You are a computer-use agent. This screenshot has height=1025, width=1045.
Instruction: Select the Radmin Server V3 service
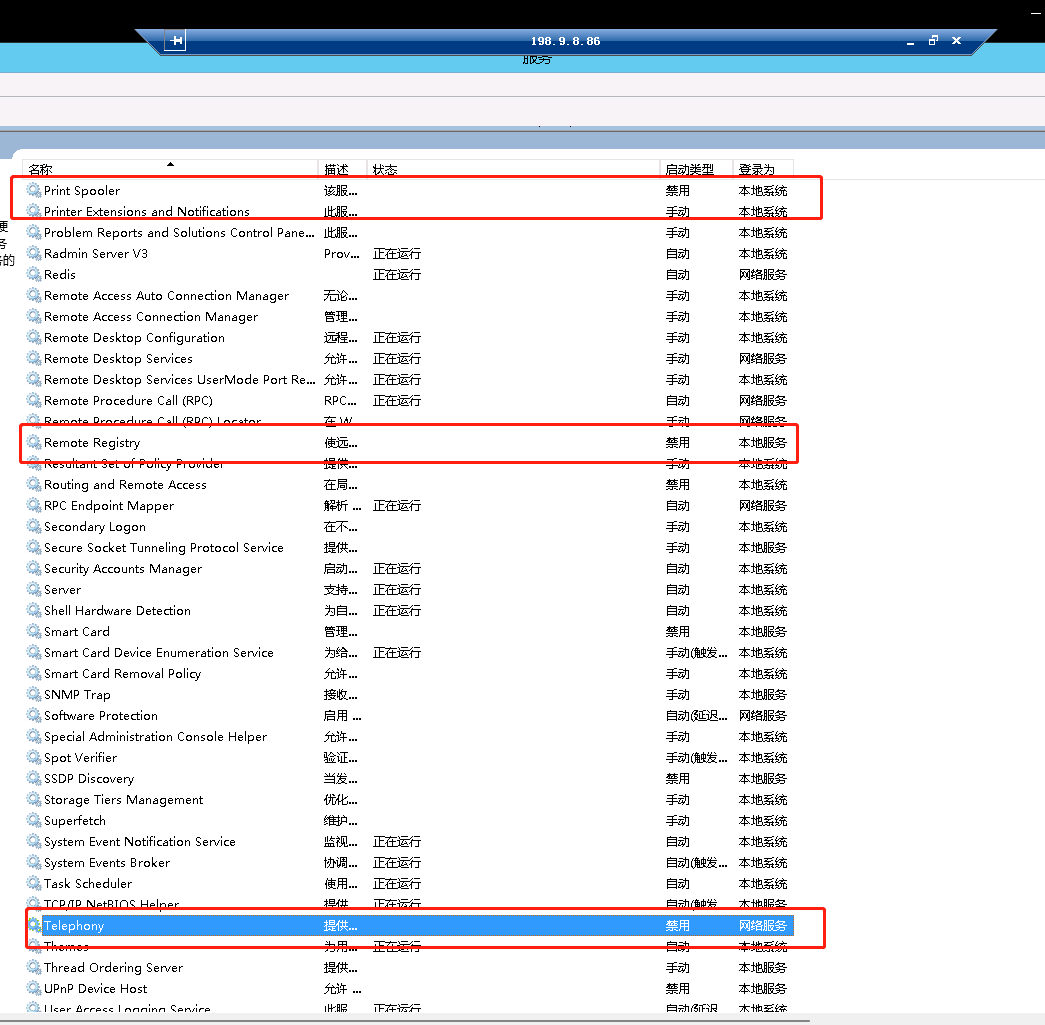(x=96, y=254)
